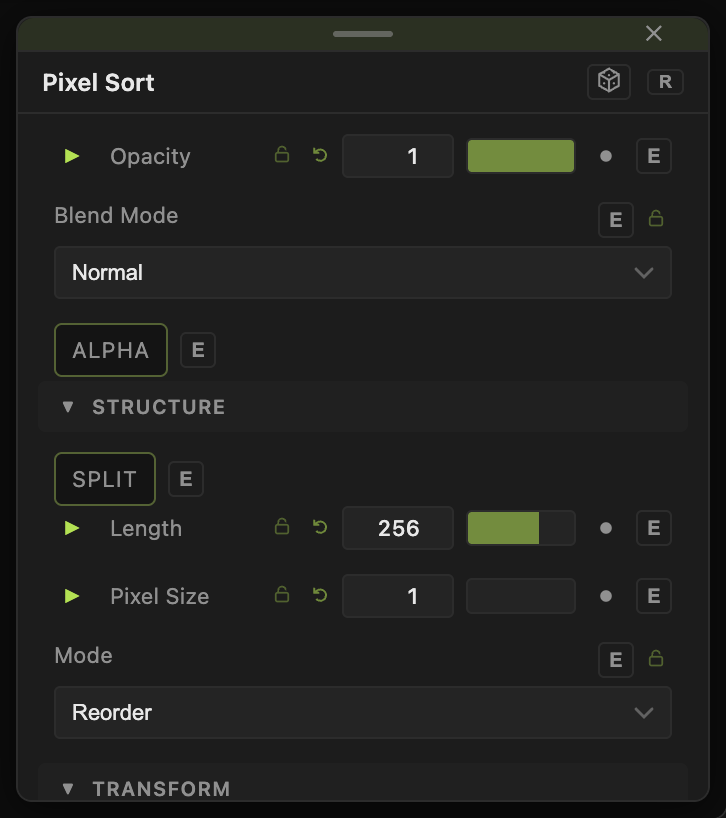The height and width of the screenshot is (818, 726).
Task: Click Length parameter lock icon
Action: pyautogui.click(x=282, y=527)
